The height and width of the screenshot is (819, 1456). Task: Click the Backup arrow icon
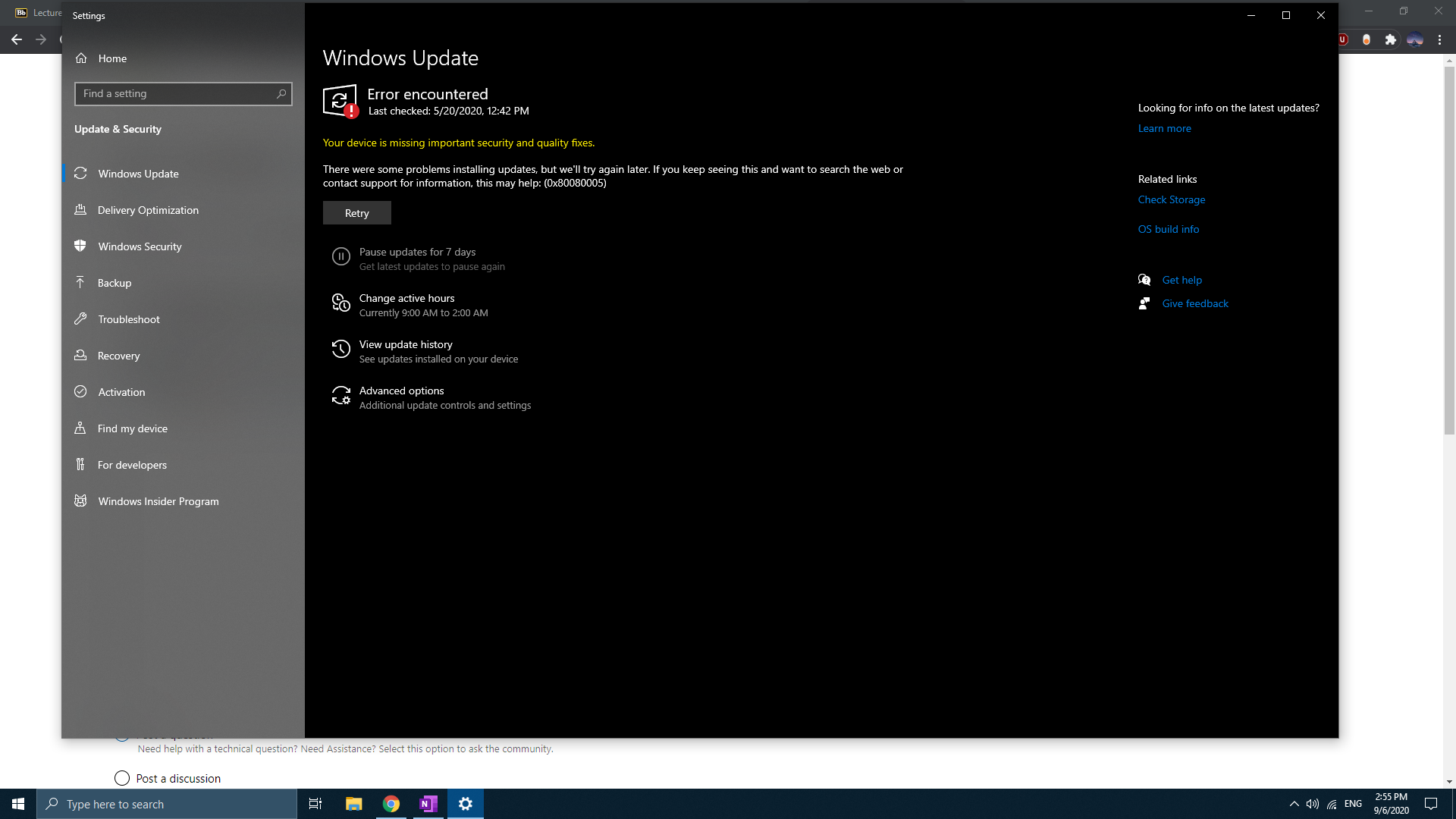pyautogui.click(x=80, y=283)
